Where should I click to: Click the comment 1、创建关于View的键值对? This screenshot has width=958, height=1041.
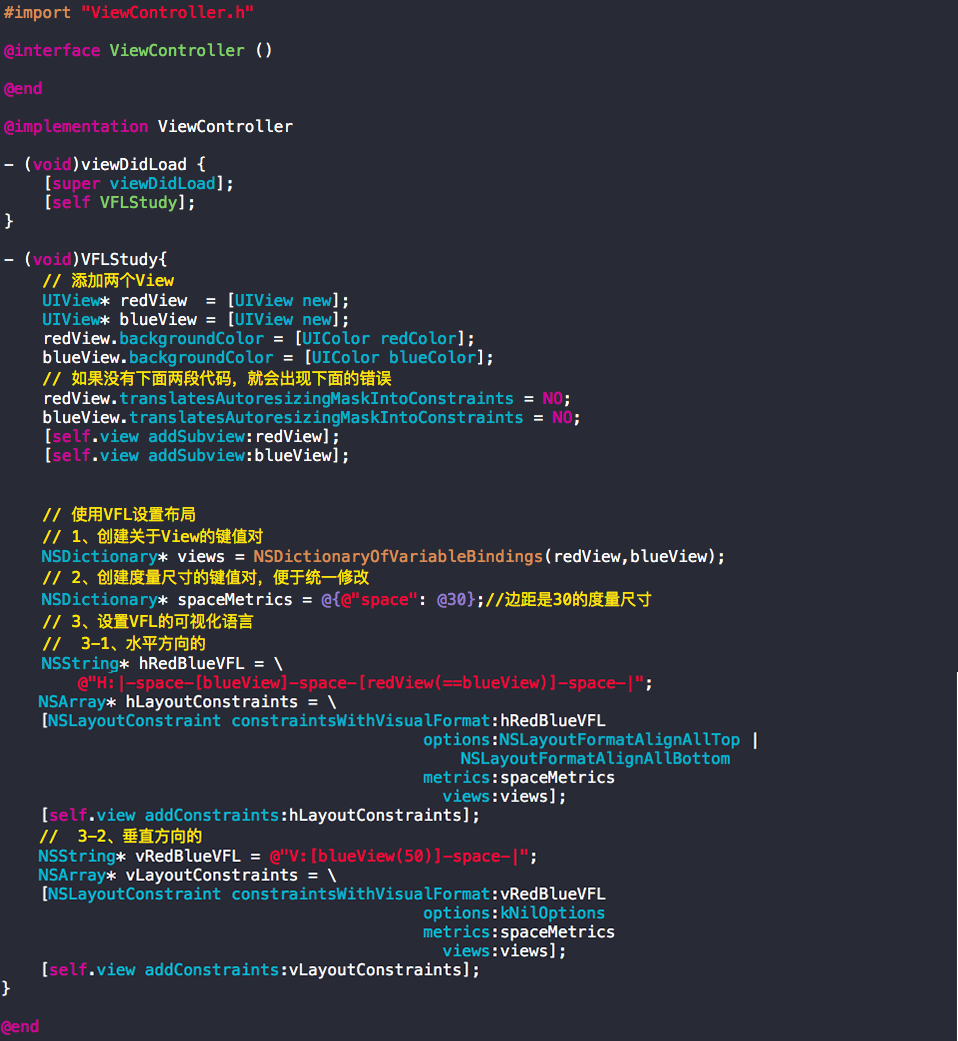click(153, 536)
